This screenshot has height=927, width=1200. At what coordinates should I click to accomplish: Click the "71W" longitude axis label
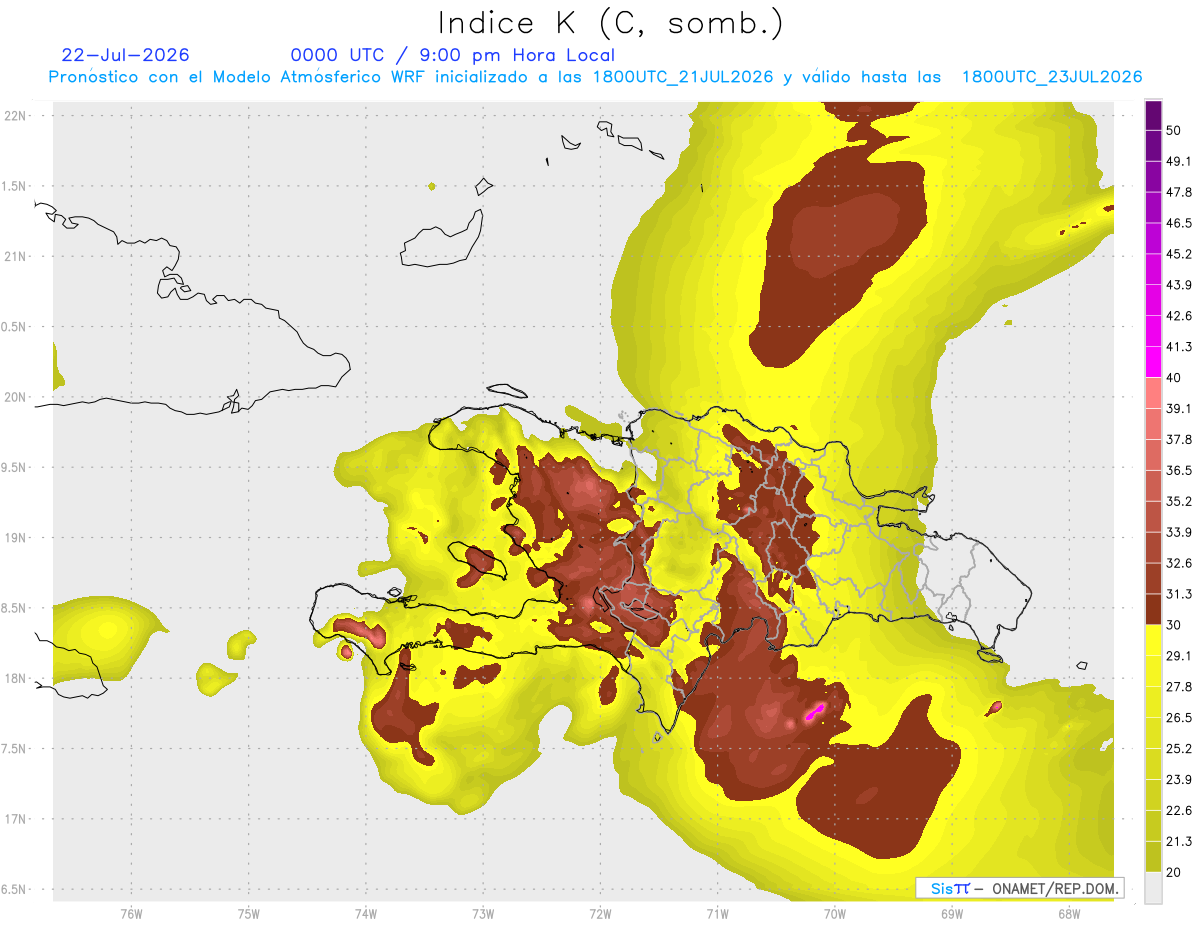pyautogui.click(x=717, y=913)
